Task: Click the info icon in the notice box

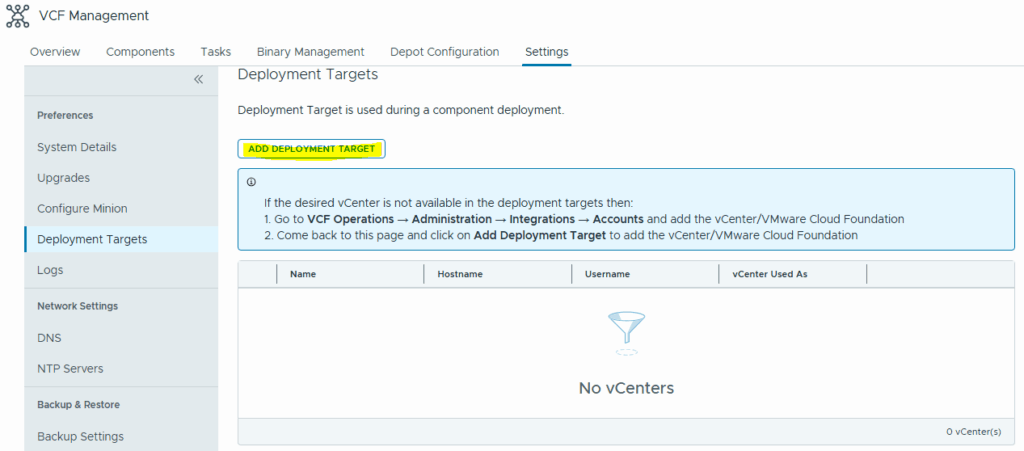Action: [251, 183]
